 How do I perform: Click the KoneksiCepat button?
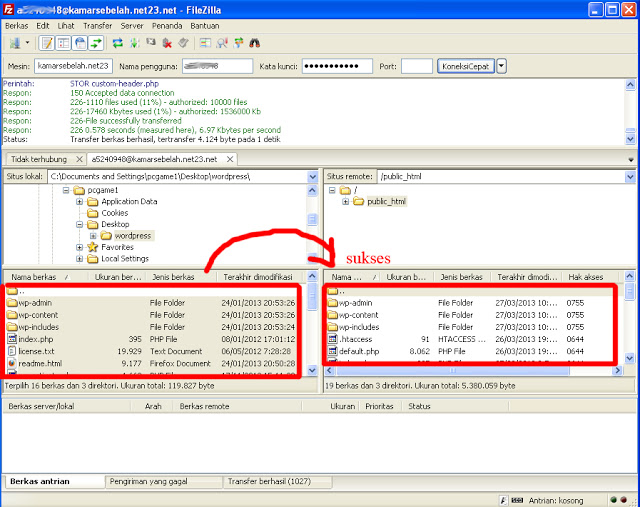tap(466, 66)
